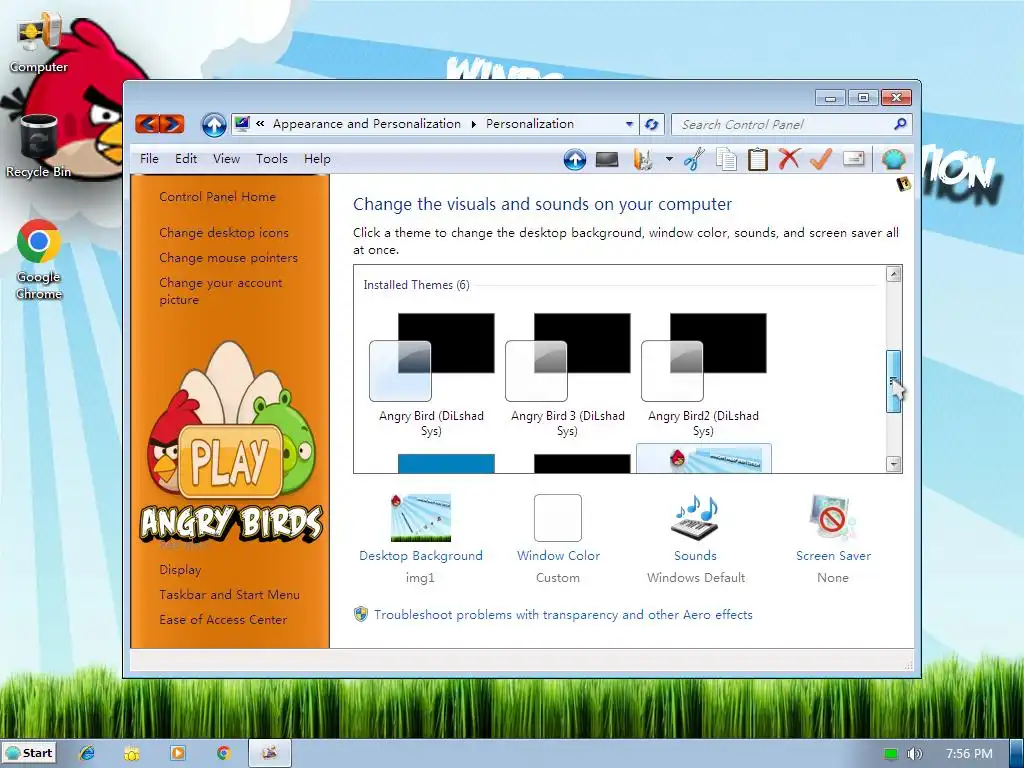This screenshot has width=1024, height=768.
Task: Click the taskbar clock showing 7:56 PM
Action: coord(969,754)
